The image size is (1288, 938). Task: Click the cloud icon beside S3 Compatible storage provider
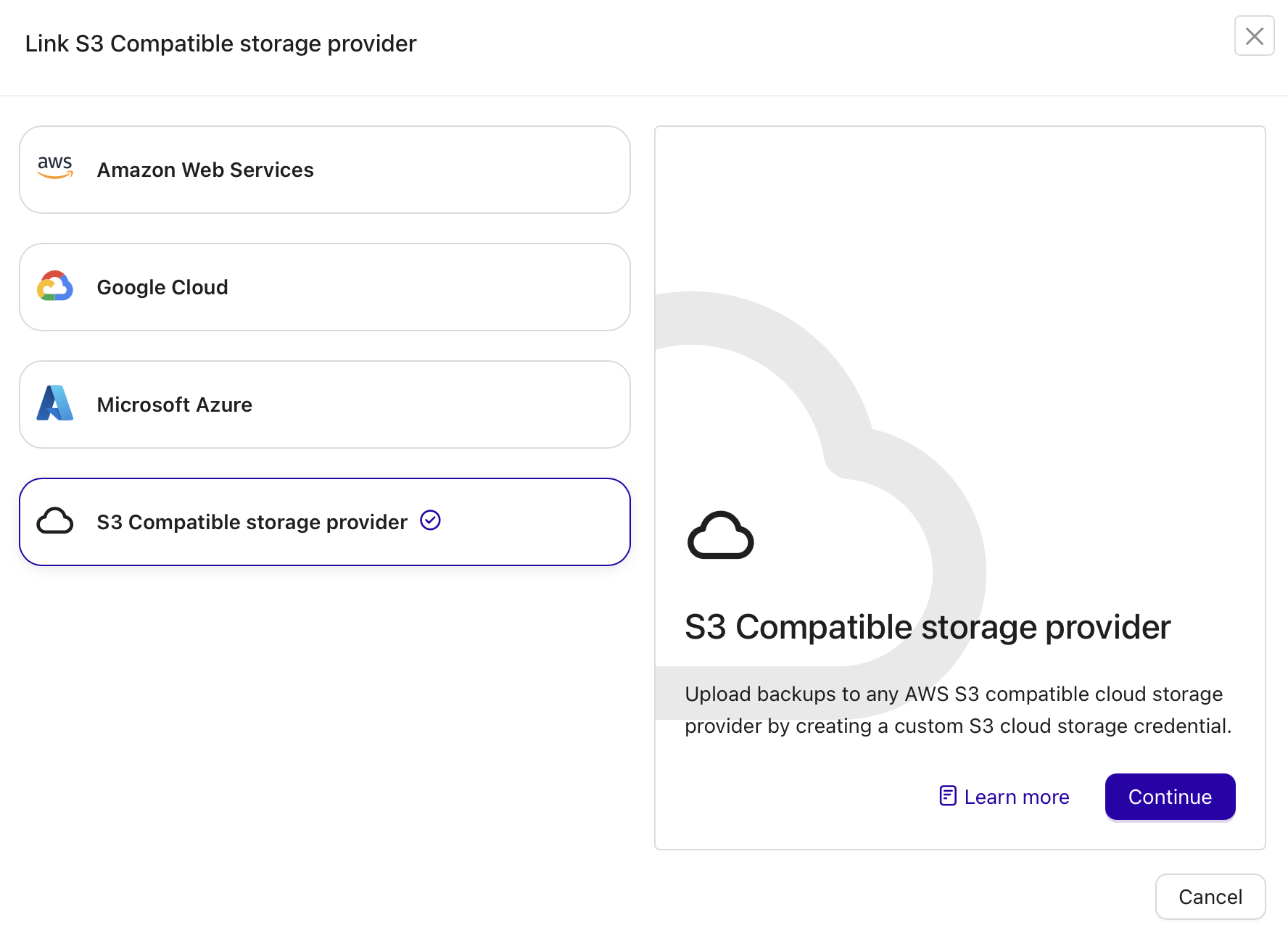tap(55, 521)
